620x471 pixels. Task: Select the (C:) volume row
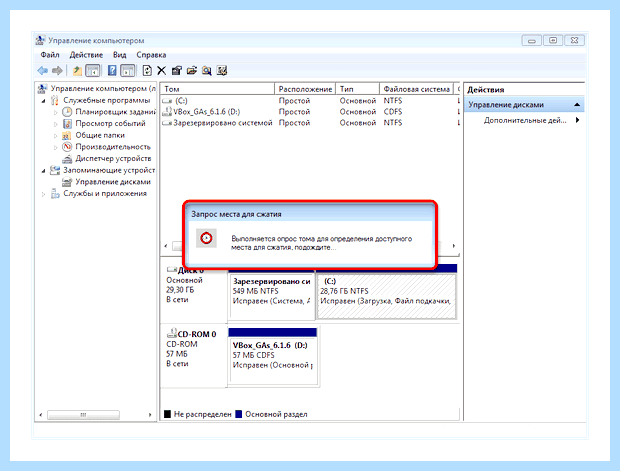click(310, 100)
